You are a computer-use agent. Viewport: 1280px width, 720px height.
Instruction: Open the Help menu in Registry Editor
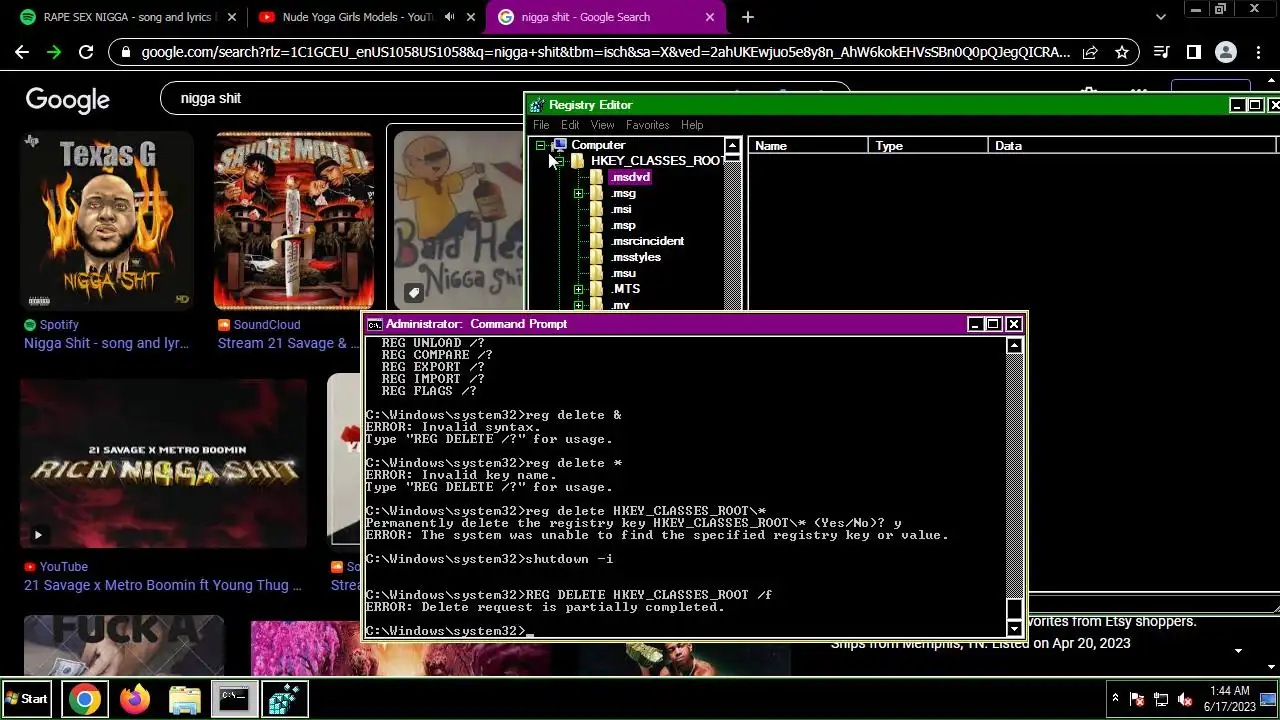click(x=692, y=125)
